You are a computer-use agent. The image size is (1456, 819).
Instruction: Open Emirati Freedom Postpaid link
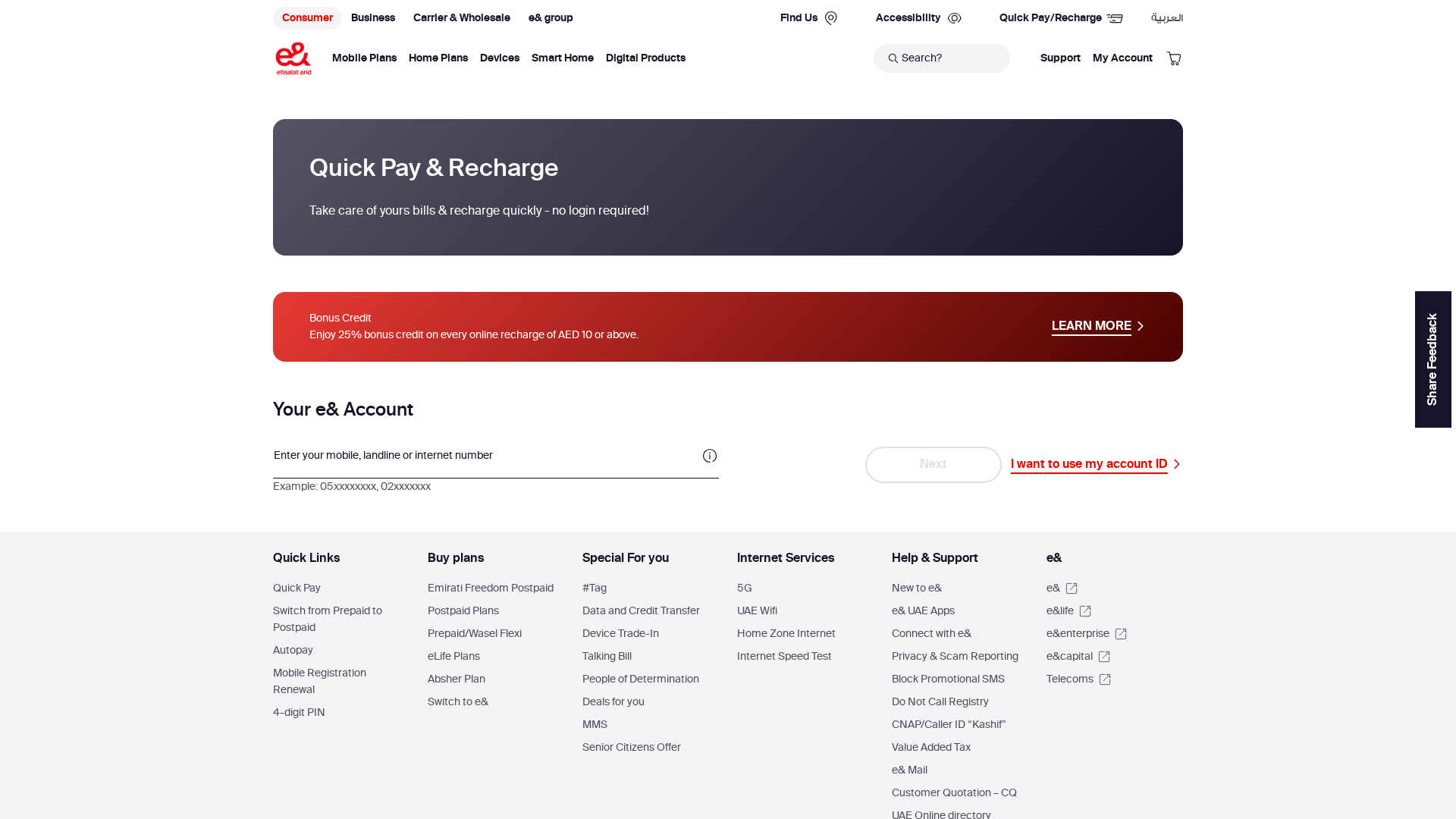491,588
